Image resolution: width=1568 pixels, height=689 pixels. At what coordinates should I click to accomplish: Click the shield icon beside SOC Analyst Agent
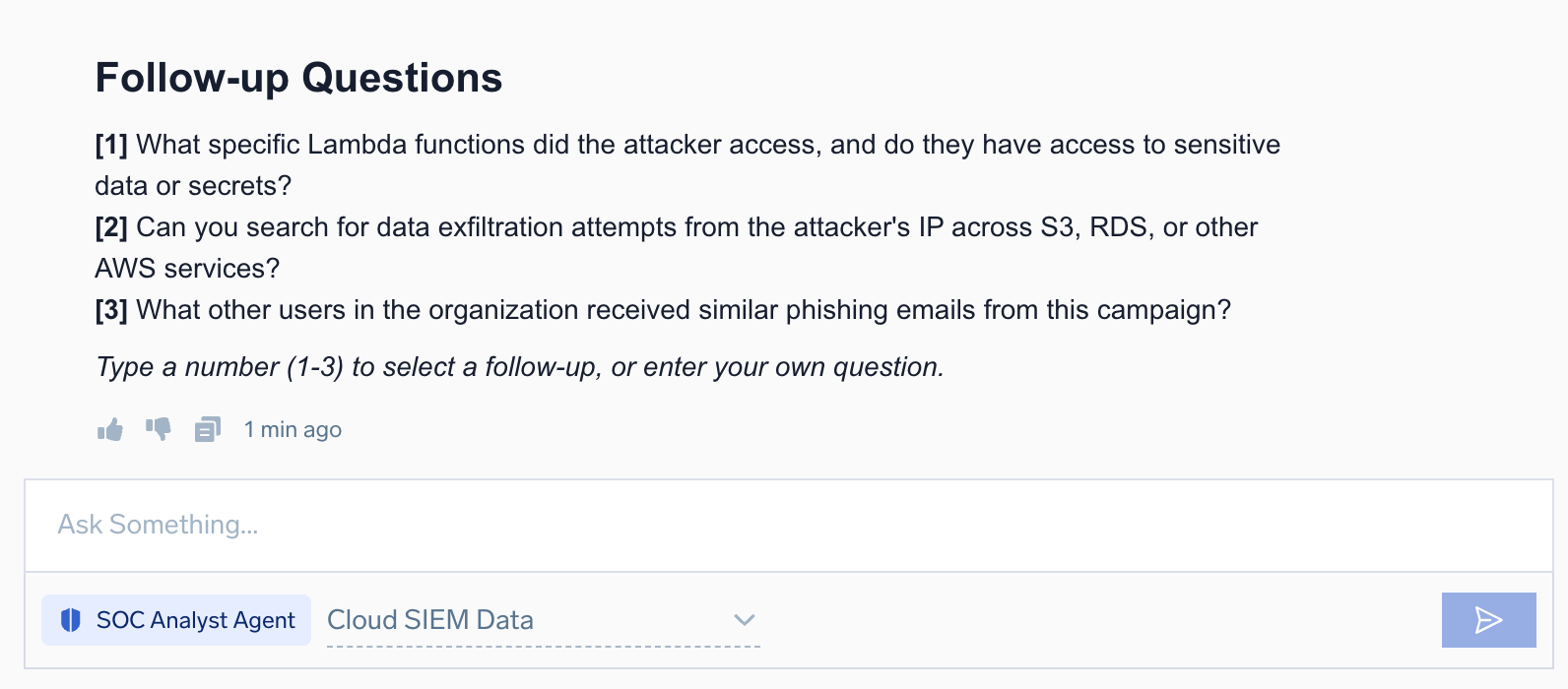71,620
